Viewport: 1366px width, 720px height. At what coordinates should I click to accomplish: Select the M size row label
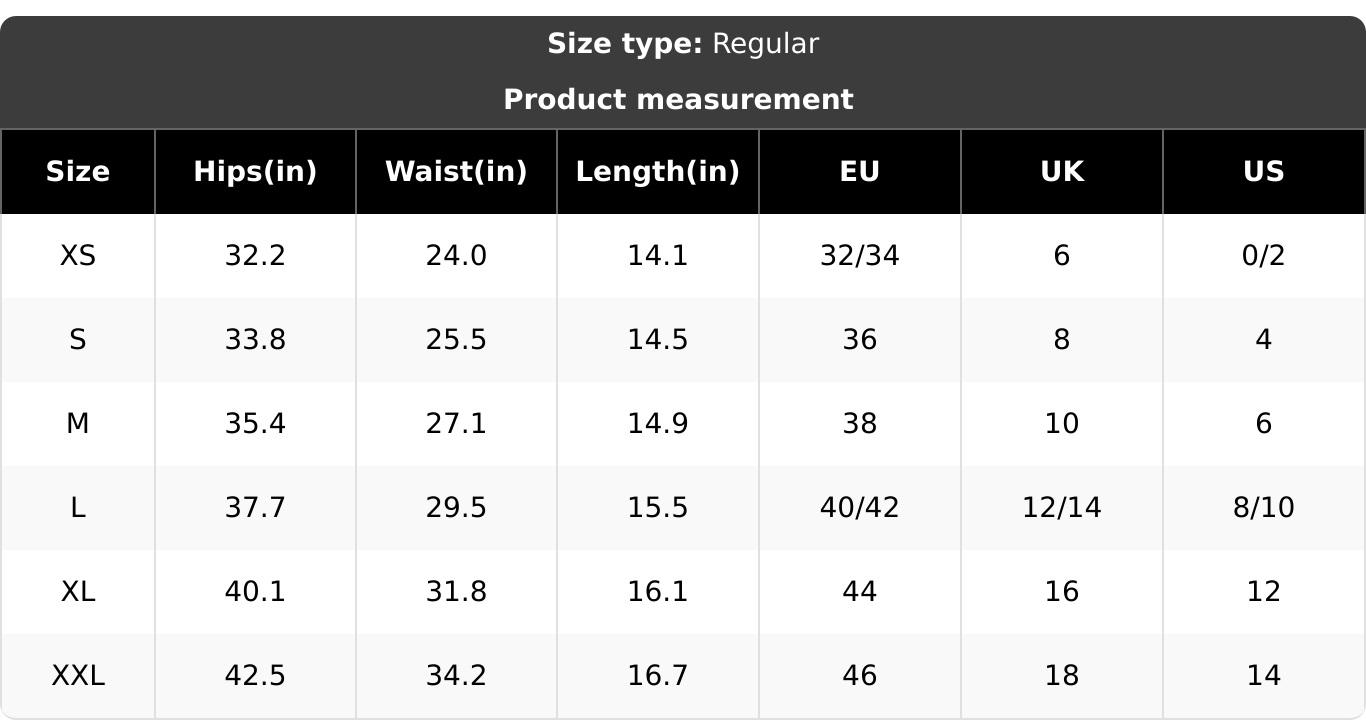click(x=78, y=424)
